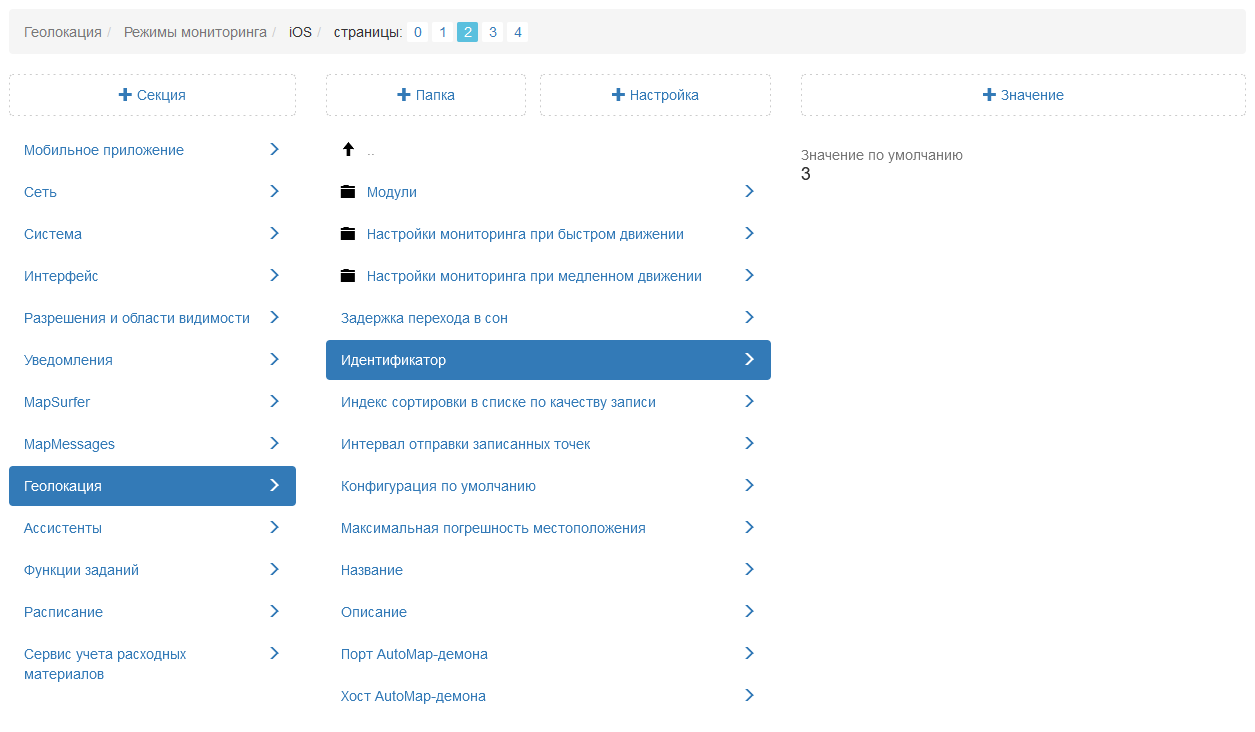Add a new section with Секция button
The width and height of the screenshot is (1255, 732).
(x=152, y=95)
